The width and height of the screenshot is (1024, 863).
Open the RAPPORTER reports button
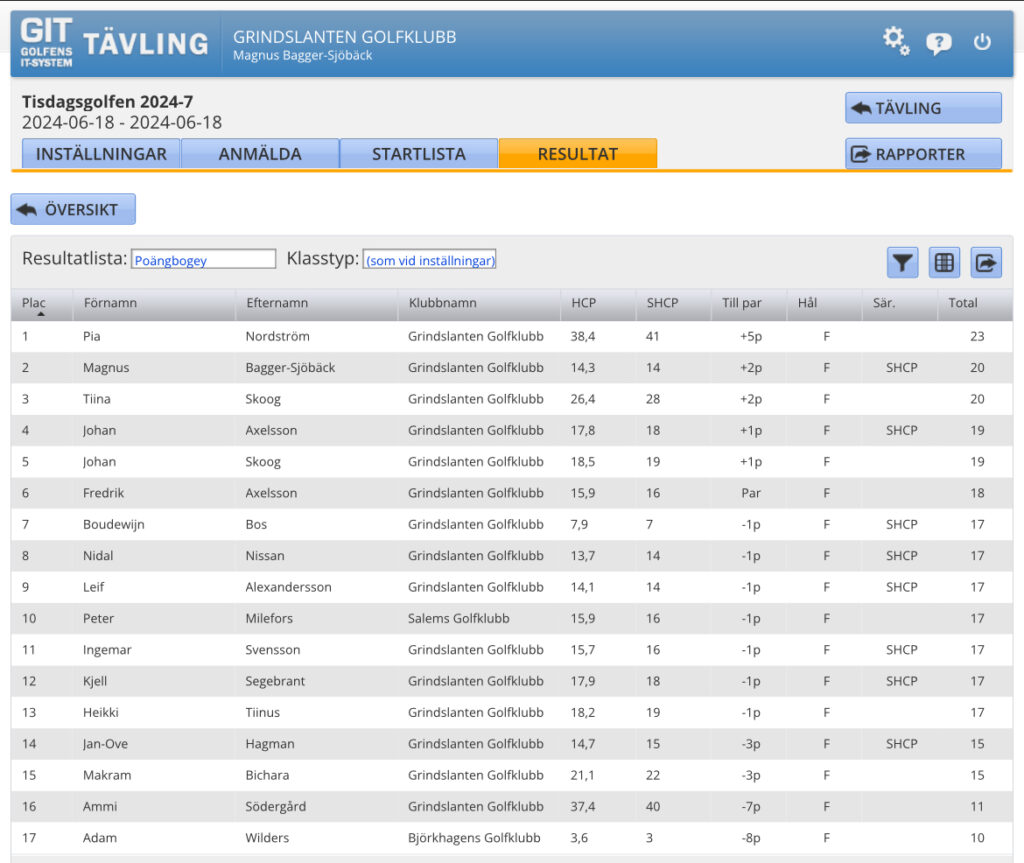point(923,154)
